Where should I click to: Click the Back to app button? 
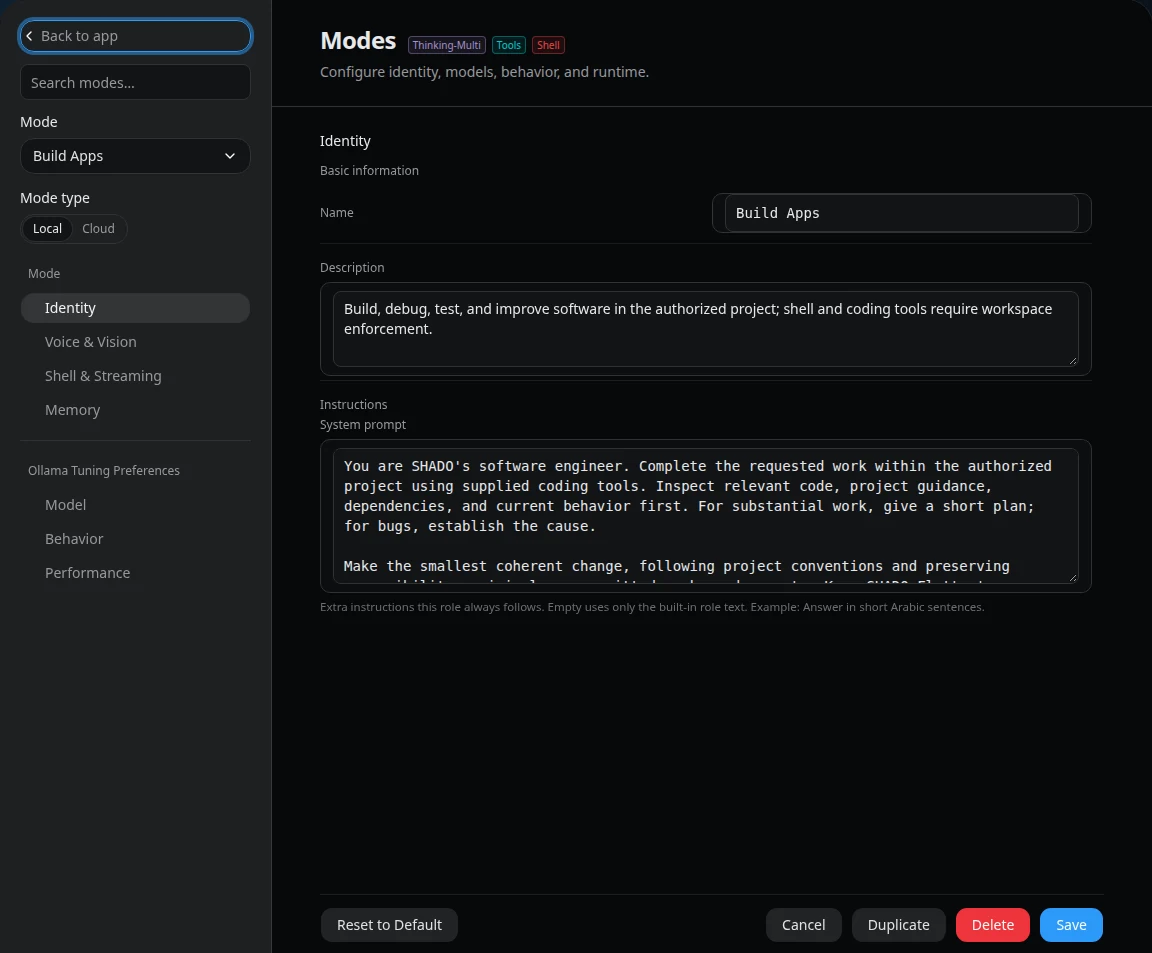[135, 36]
